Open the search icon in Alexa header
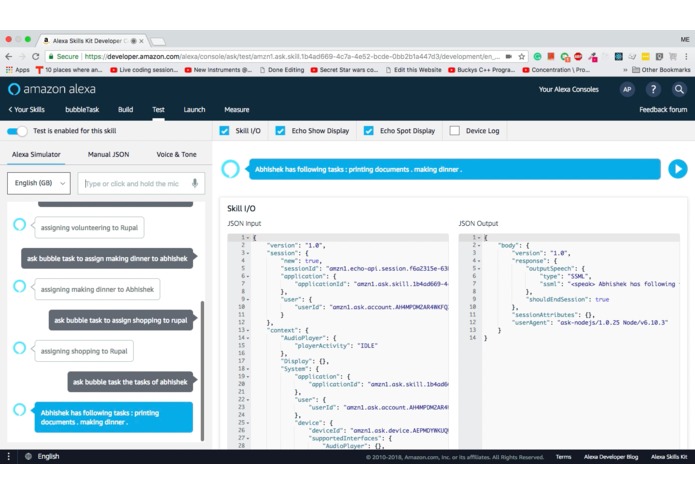The width and height of the screenshot is (695, 494). (x=679, y=89)
